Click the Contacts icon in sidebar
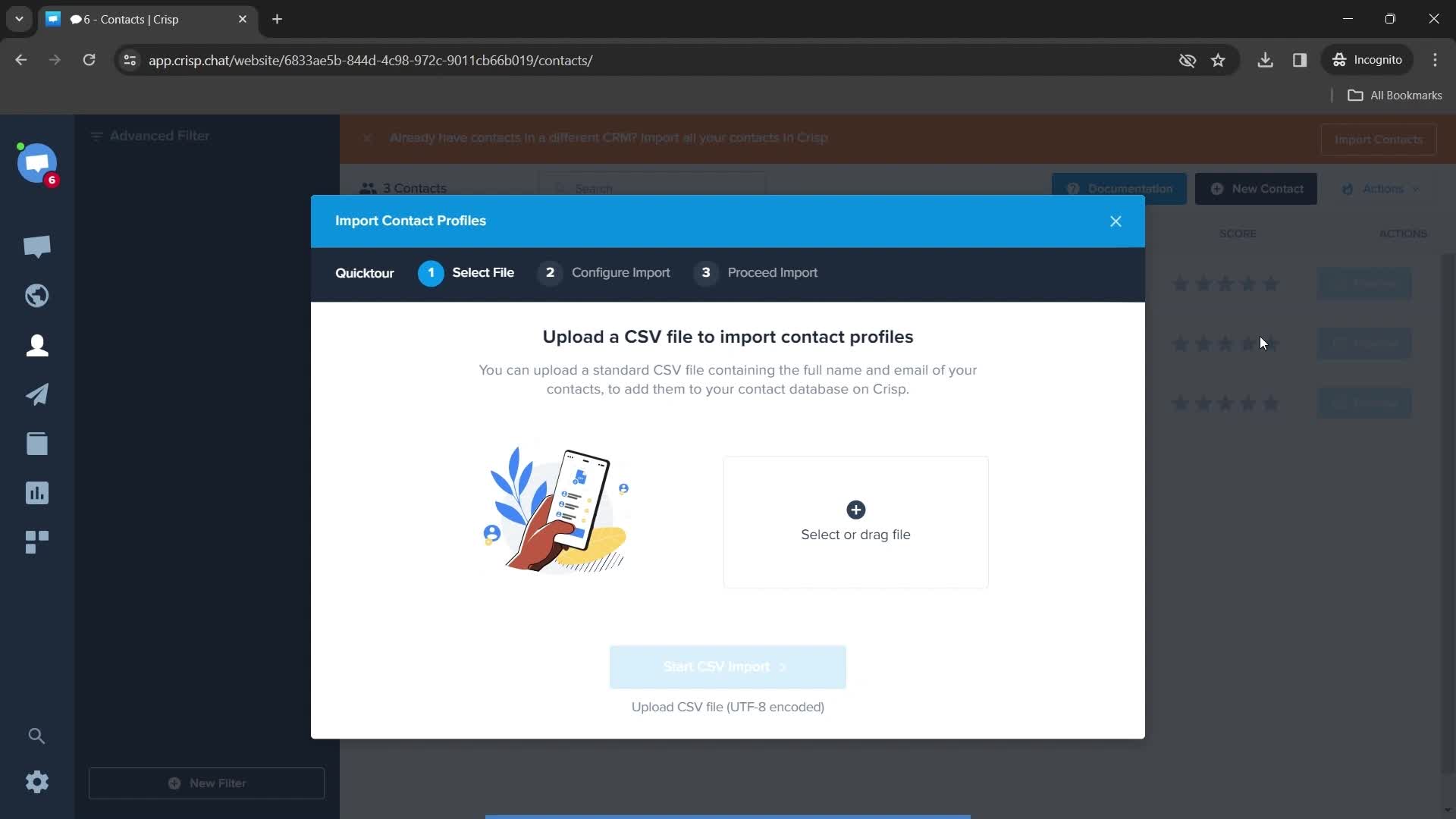The image size is (1456, 819). (37, 345)
